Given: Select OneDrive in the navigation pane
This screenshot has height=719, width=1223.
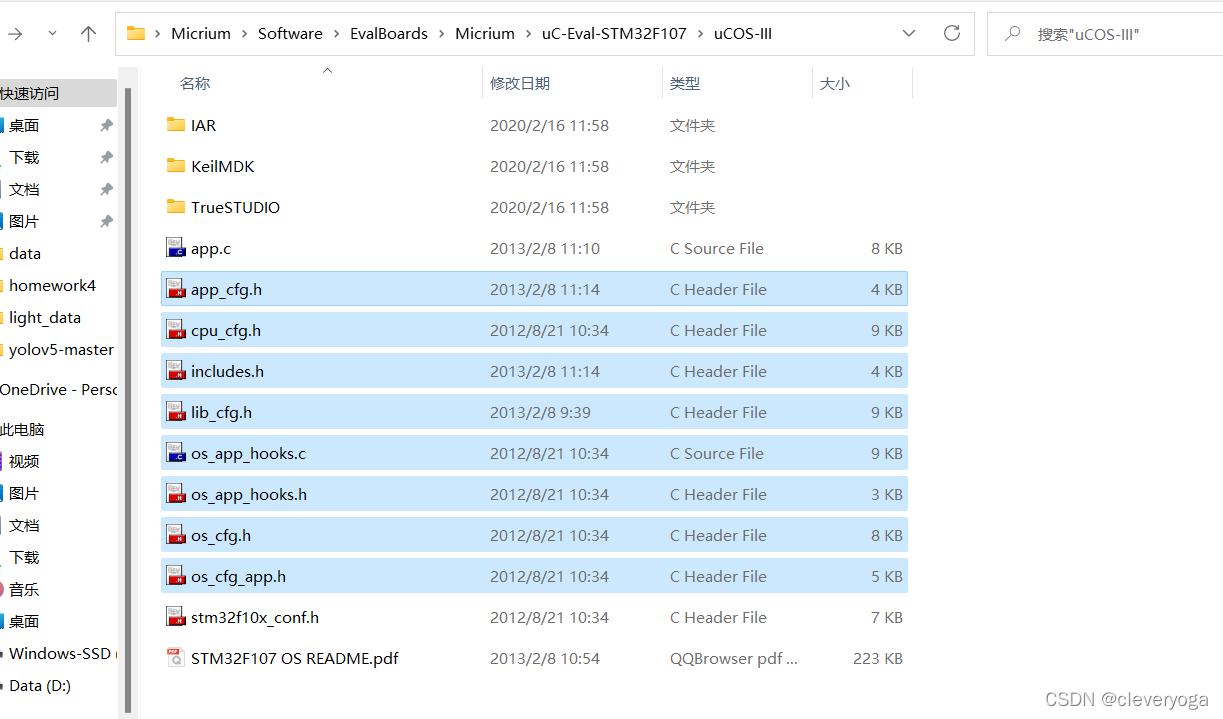Looking at the screenshot, I should (58, 389).
